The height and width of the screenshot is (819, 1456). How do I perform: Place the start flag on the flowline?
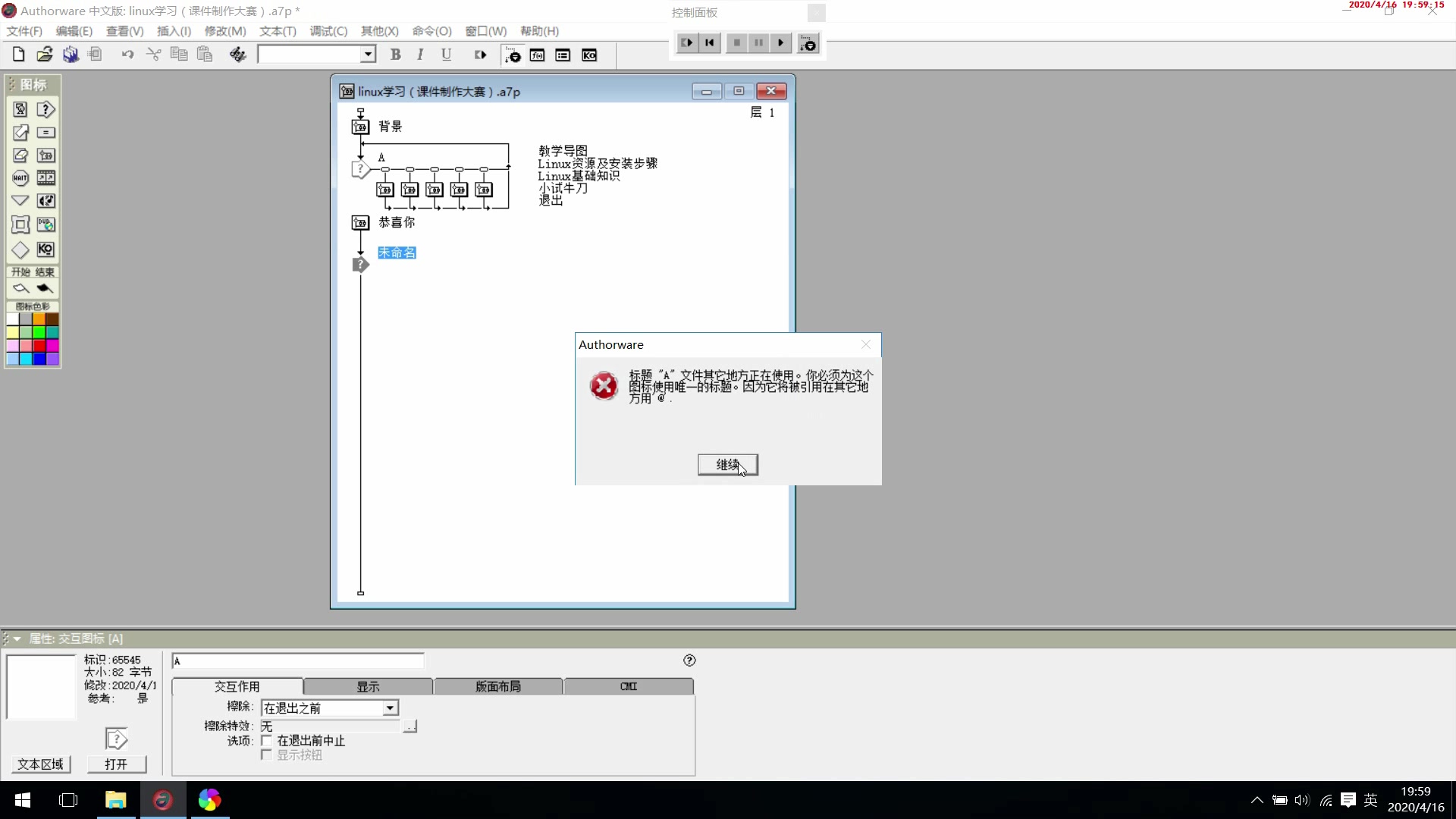(20, 288)
